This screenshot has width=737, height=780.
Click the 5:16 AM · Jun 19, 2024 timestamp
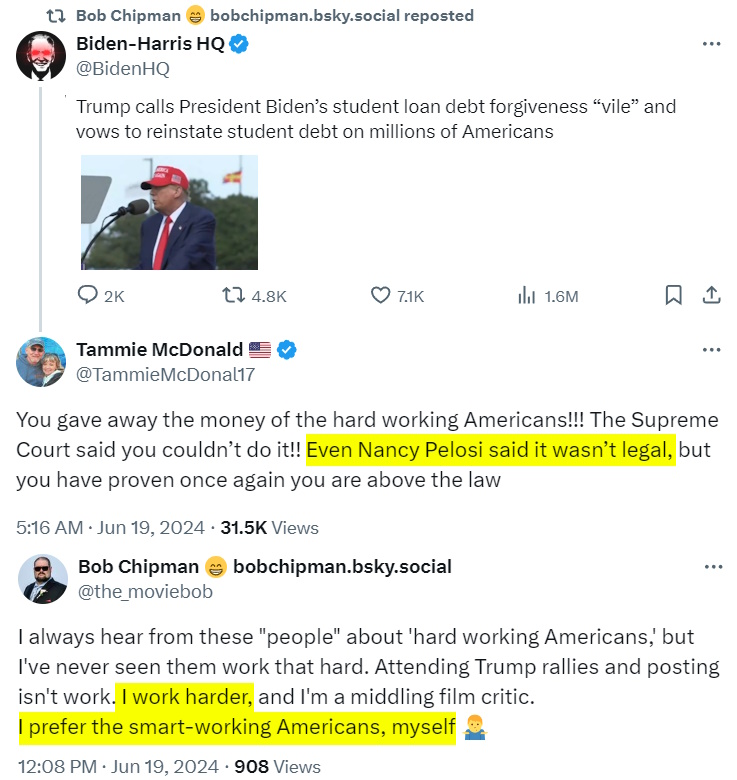(x=109, y=527)
